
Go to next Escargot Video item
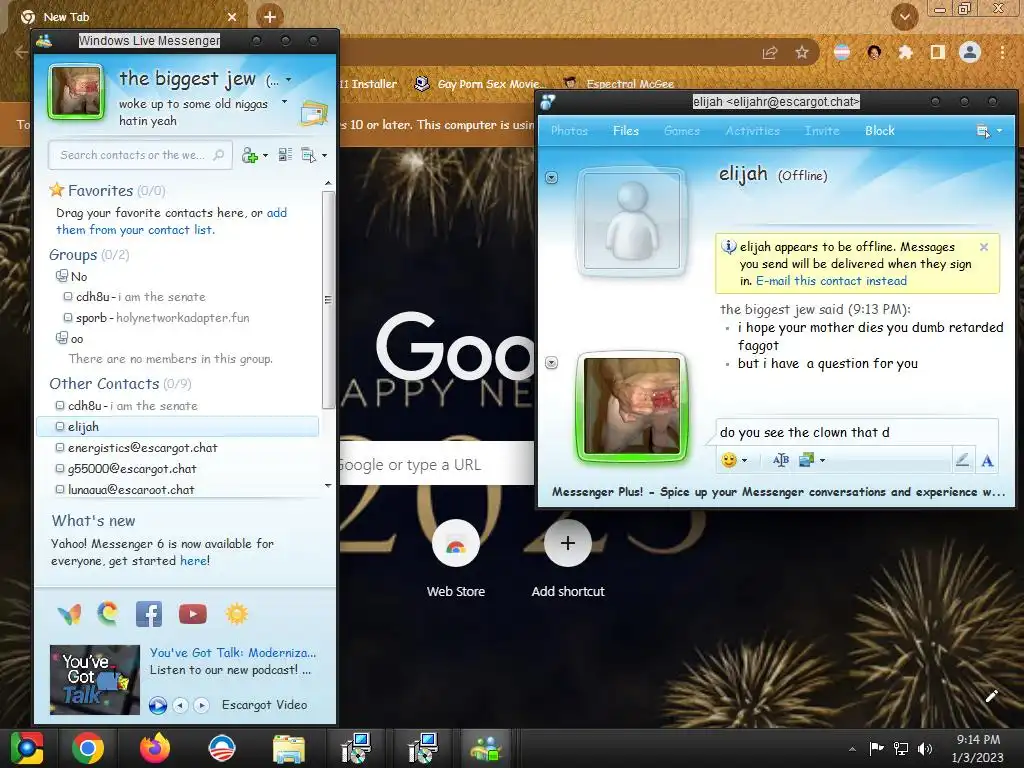(202, 705)
